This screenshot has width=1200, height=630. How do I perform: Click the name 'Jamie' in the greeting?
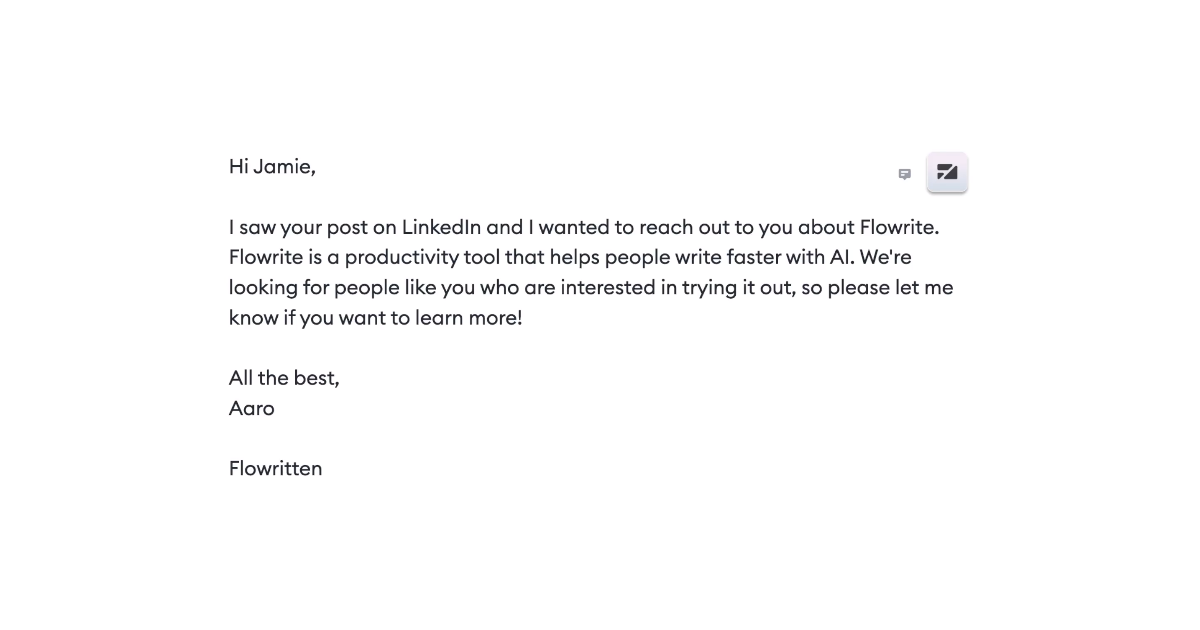[284, 167]
